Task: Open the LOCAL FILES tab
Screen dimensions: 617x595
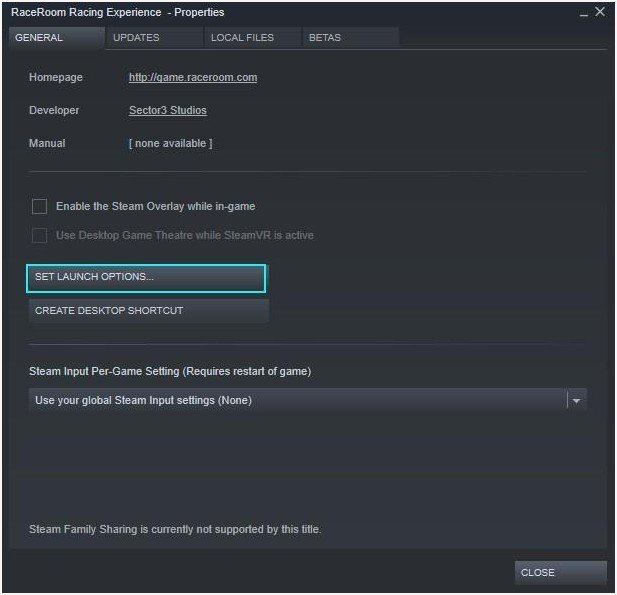Action: [241, 38]
